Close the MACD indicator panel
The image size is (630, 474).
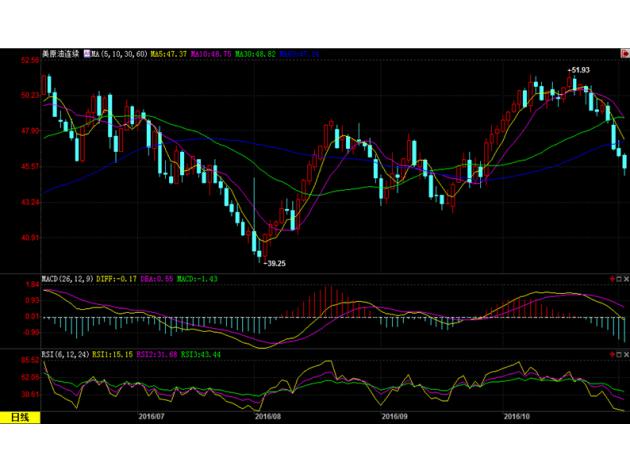[x=626, y=278]
